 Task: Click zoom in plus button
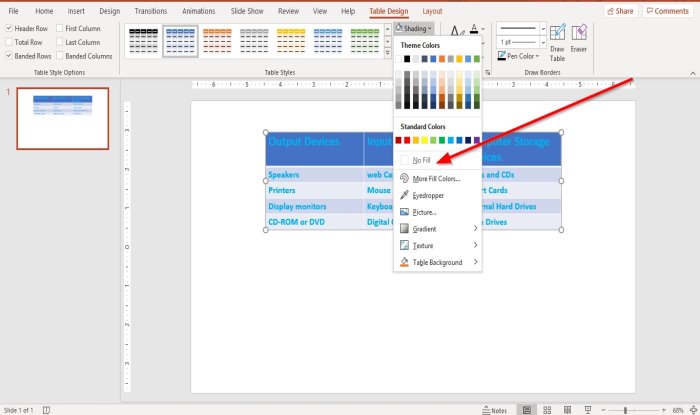click(x=664, y=410)
